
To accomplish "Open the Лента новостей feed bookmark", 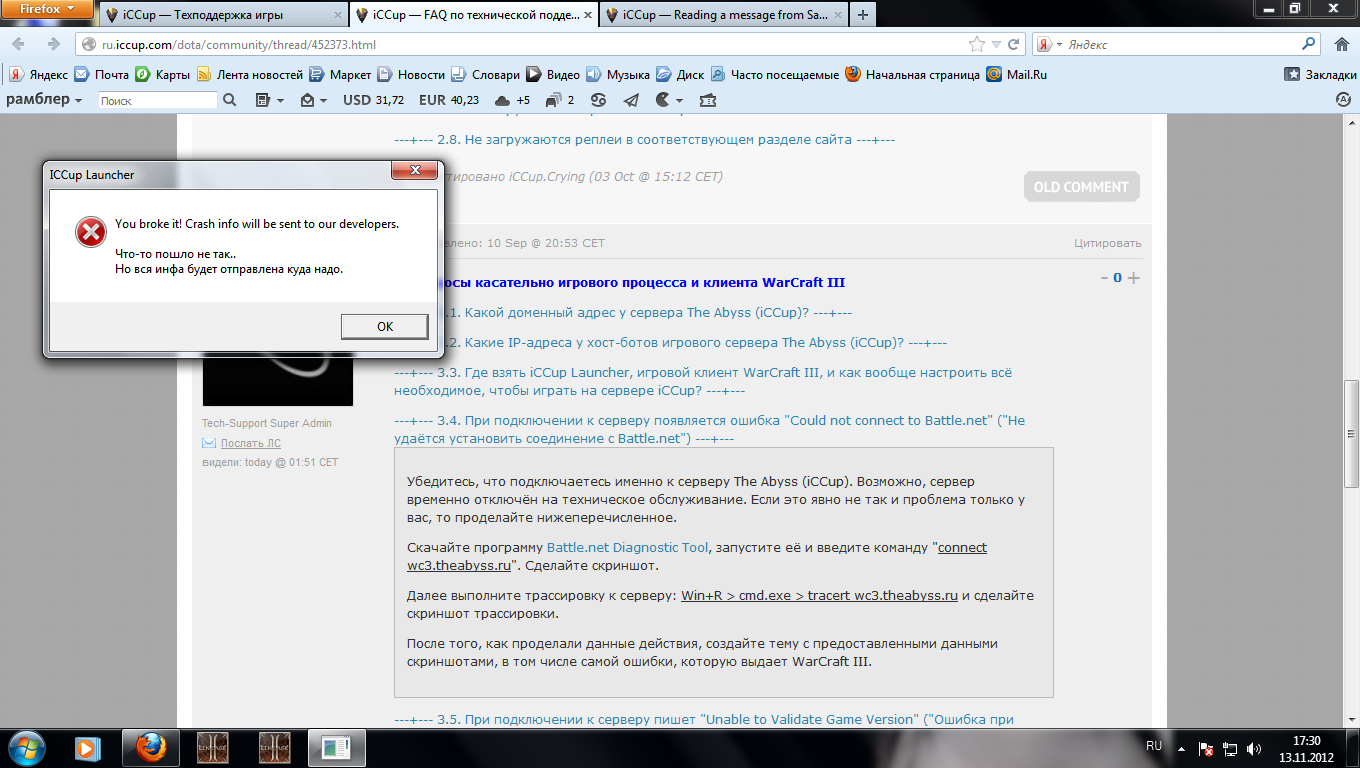I will (250, 74).
